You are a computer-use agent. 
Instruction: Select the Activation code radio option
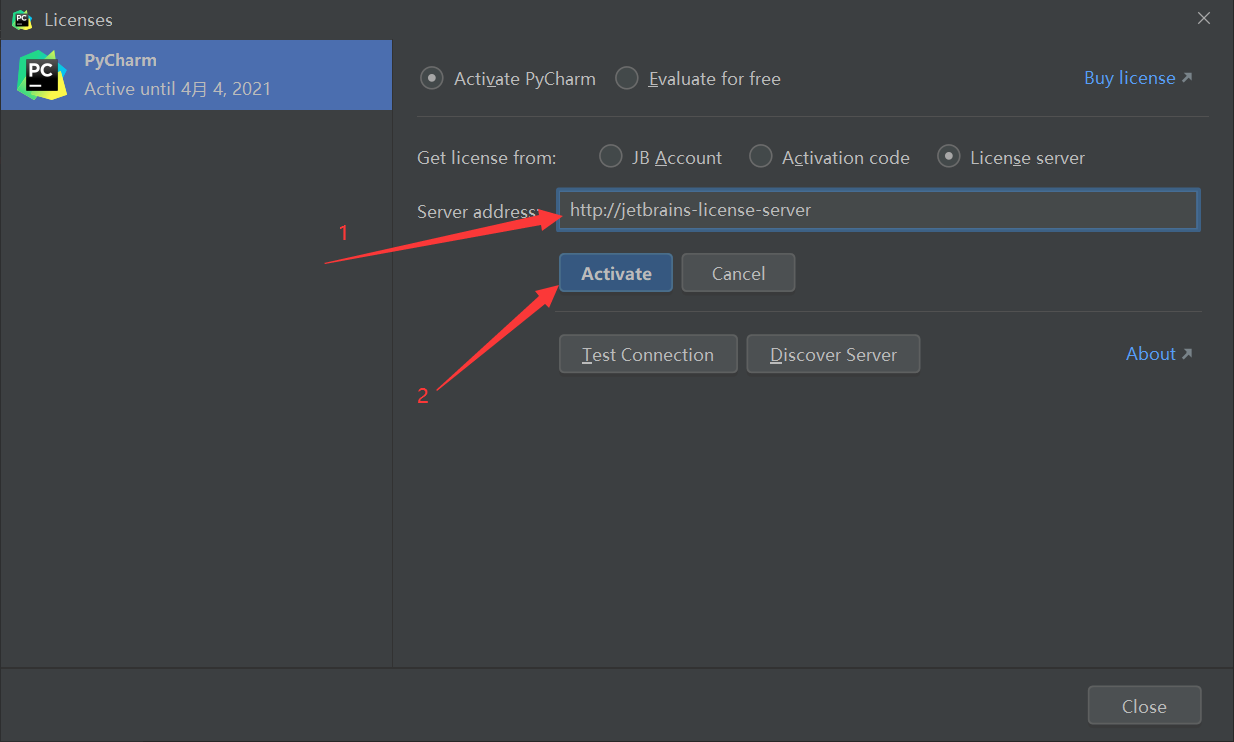(761, 157)
